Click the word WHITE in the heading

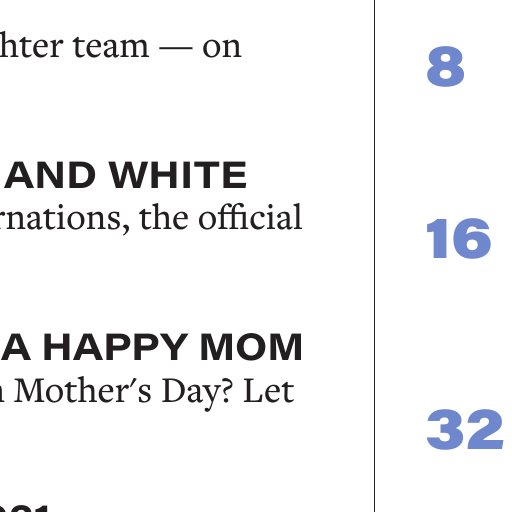[178, 175]
